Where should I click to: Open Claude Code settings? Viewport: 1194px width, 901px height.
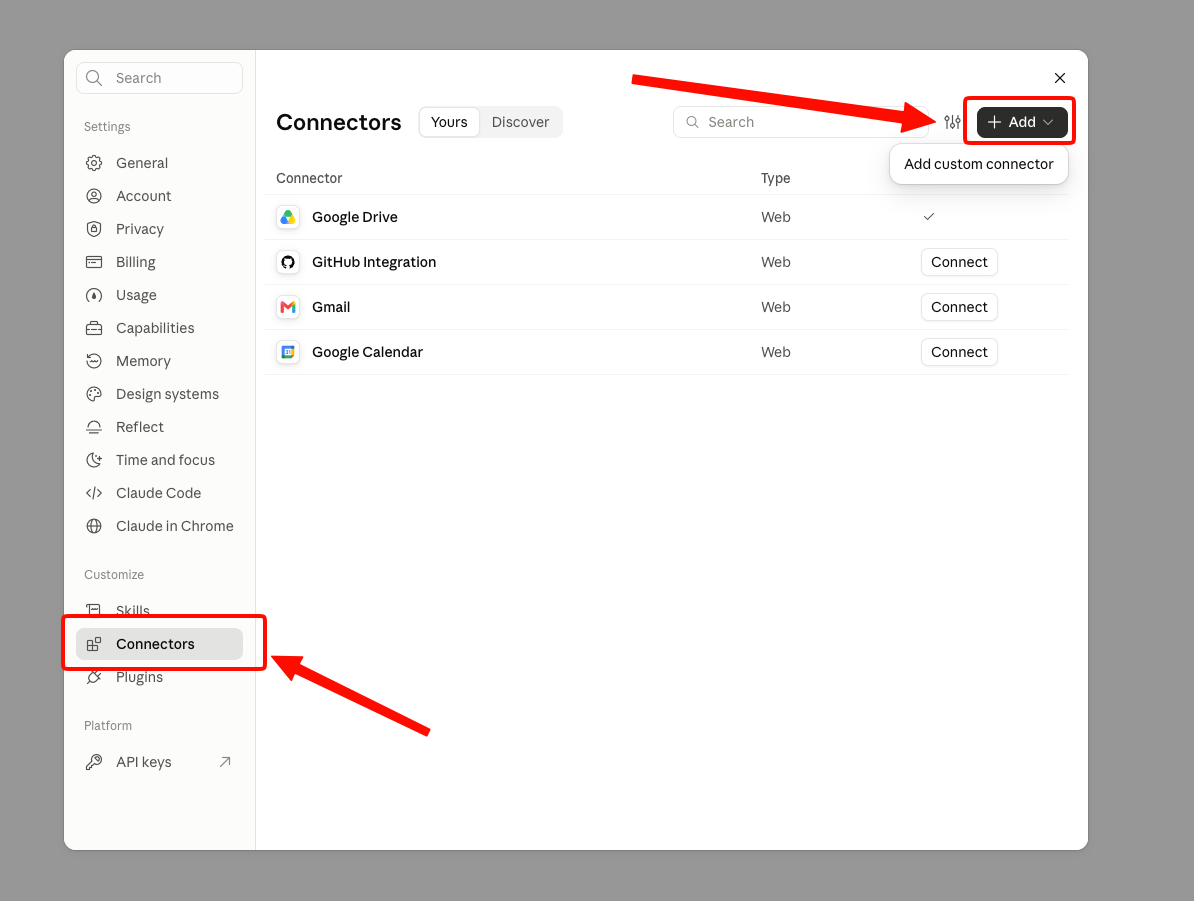click(x=159, y=493)
